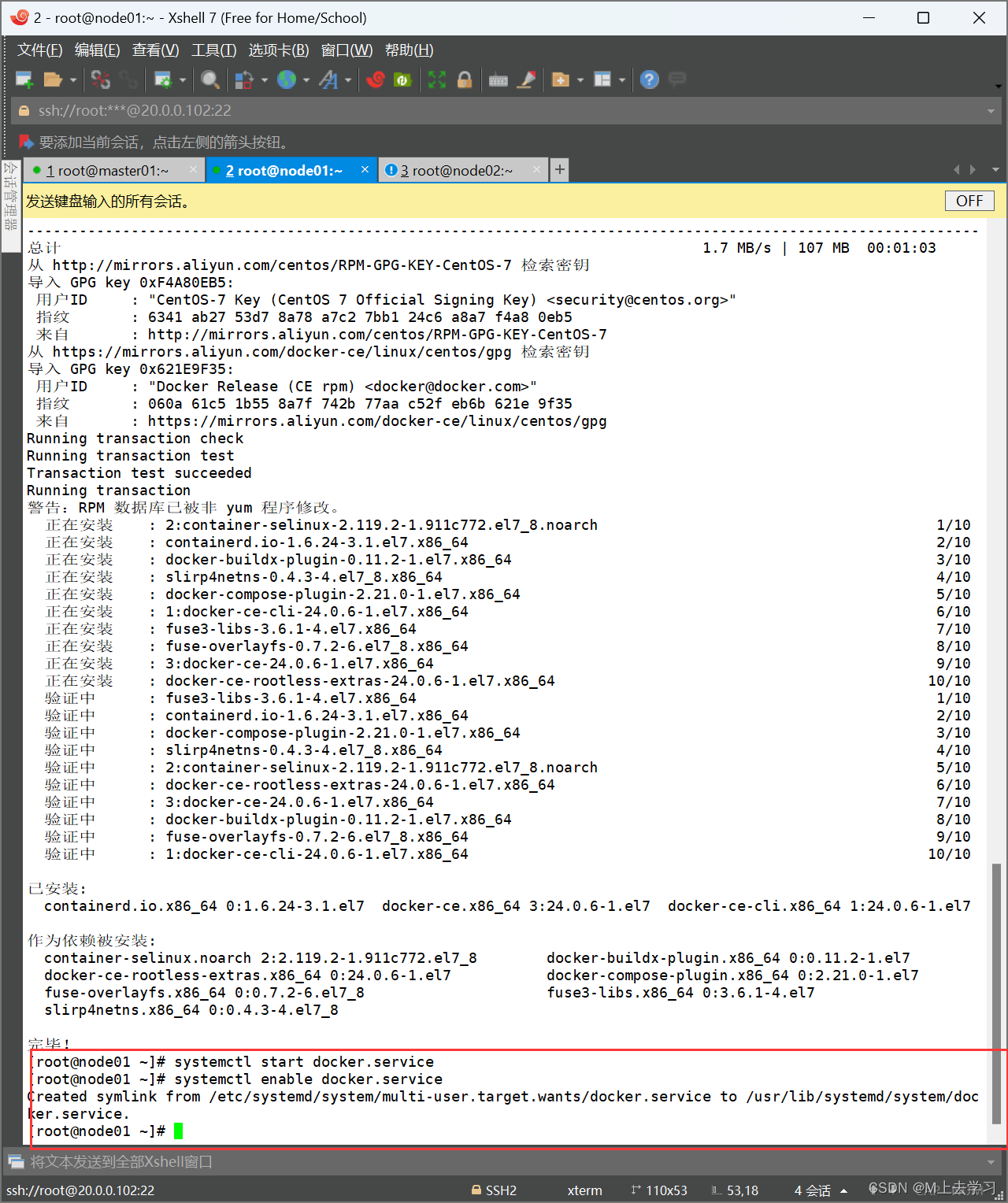Turn OFF send-to-all-sessions toggle
The height and width of the screenshot is (1203, 1008).
pyautogui.click(x=969, y=201)
